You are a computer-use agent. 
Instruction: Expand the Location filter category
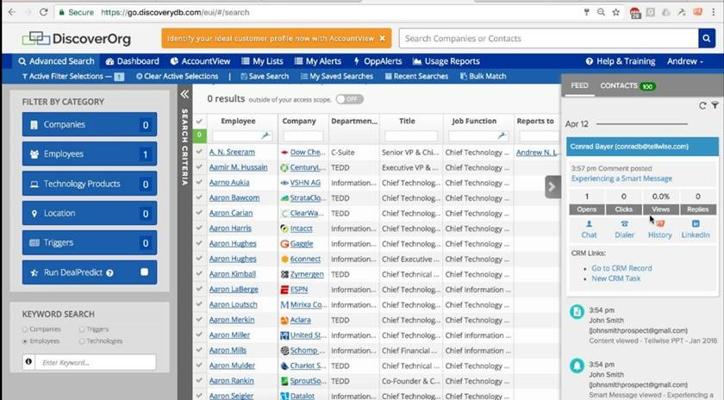coord(90,213)
